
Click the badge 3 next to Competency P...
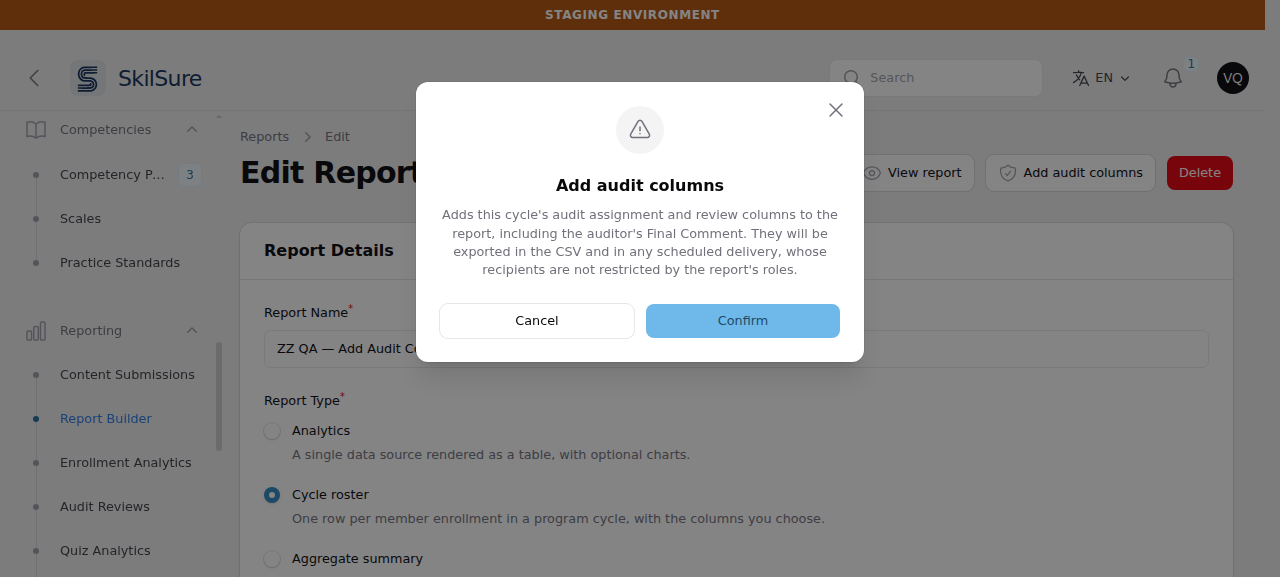coord(189,175)
